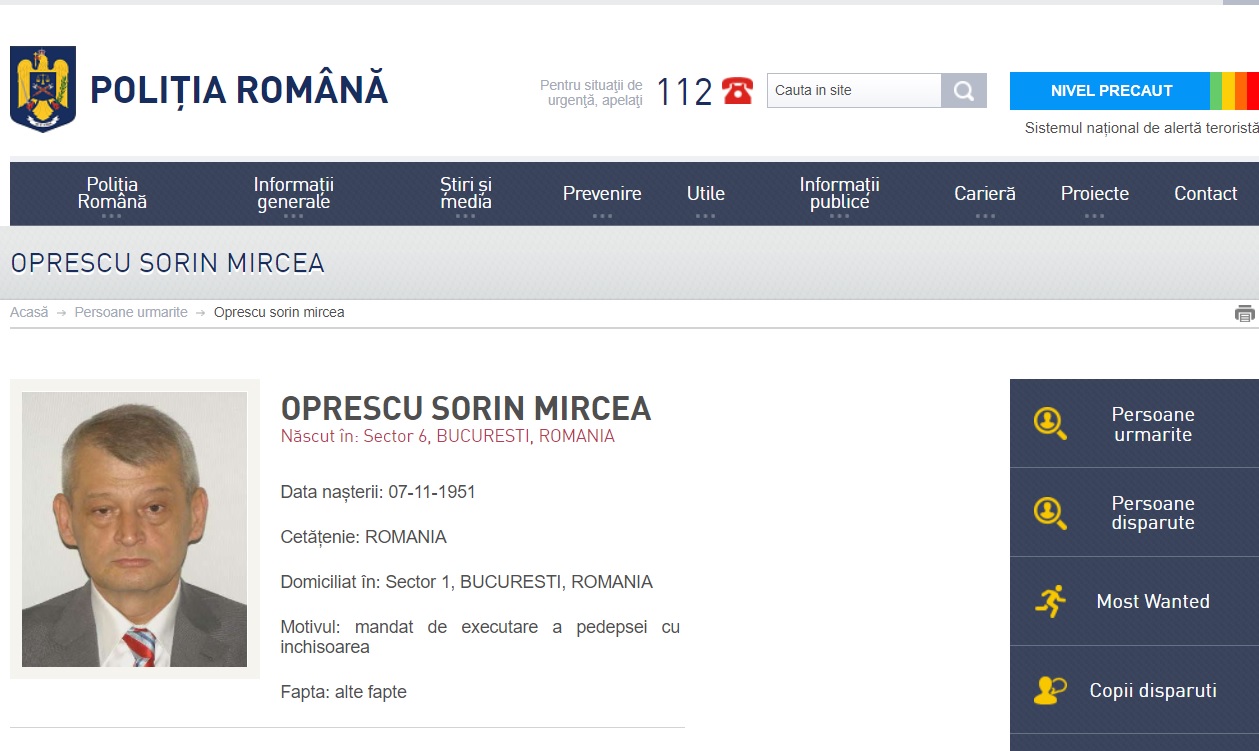Screen dimensions: 1259x751
Task: Open the print page icon
Action: (1244, 312)
